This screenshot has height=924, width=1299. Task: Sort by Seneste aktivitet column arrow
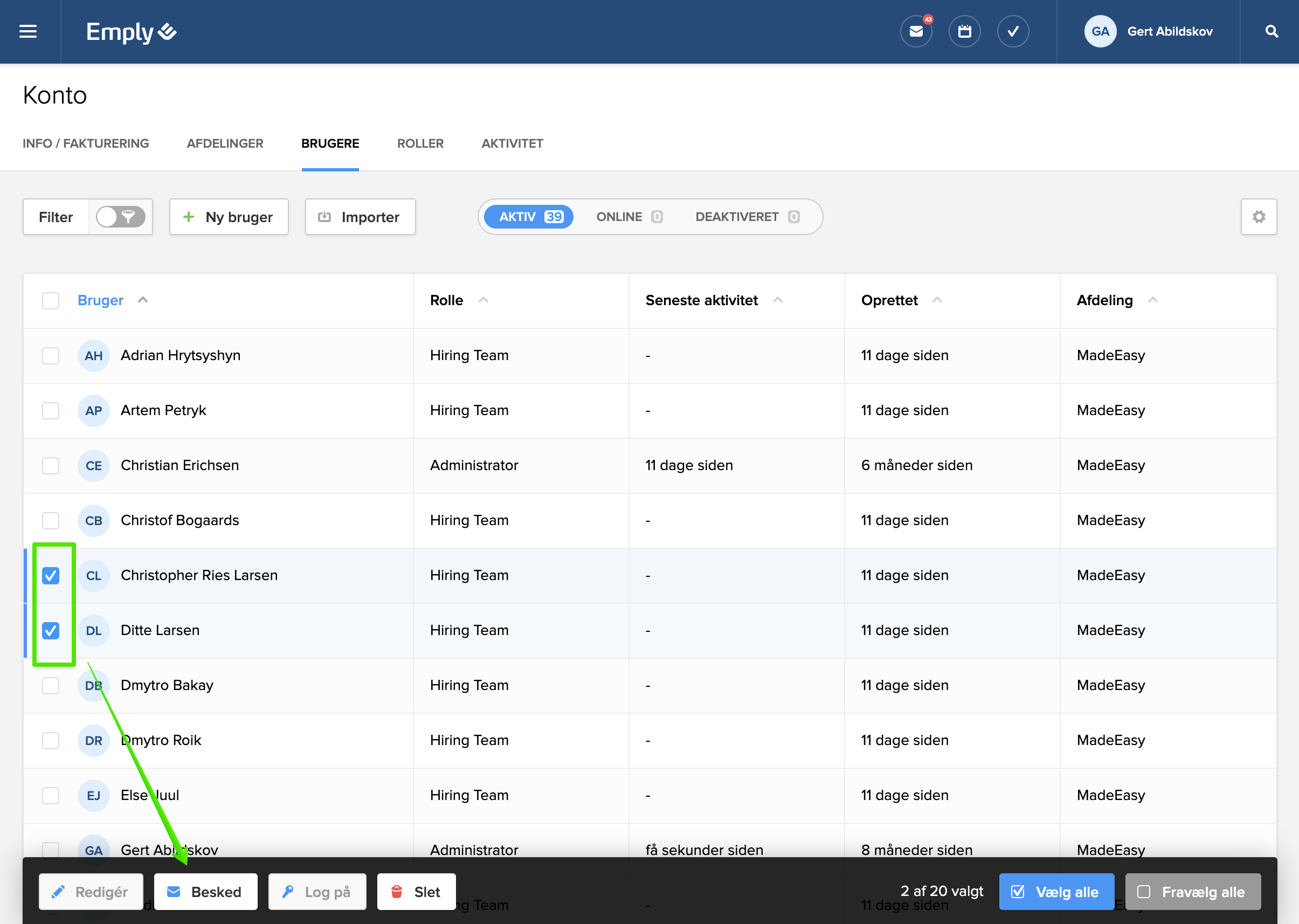tap(777, 300)
